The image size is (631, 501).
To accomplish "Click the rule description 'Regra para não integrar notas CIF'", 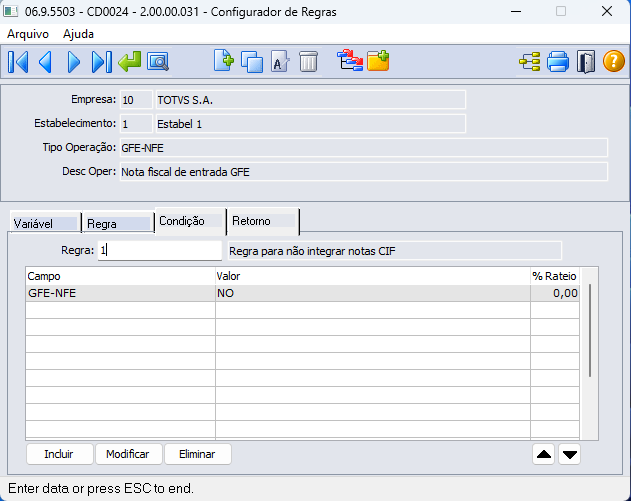I will point(395,251).
